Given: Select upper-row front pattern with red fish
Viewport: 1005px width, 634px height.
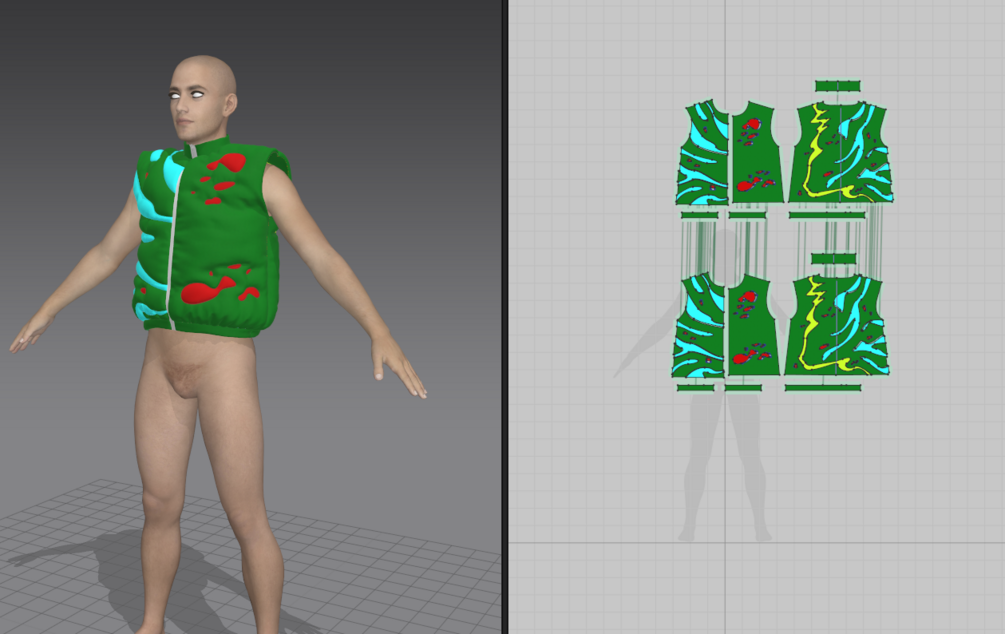Looking at the screenshot, I should click(757, 152).
